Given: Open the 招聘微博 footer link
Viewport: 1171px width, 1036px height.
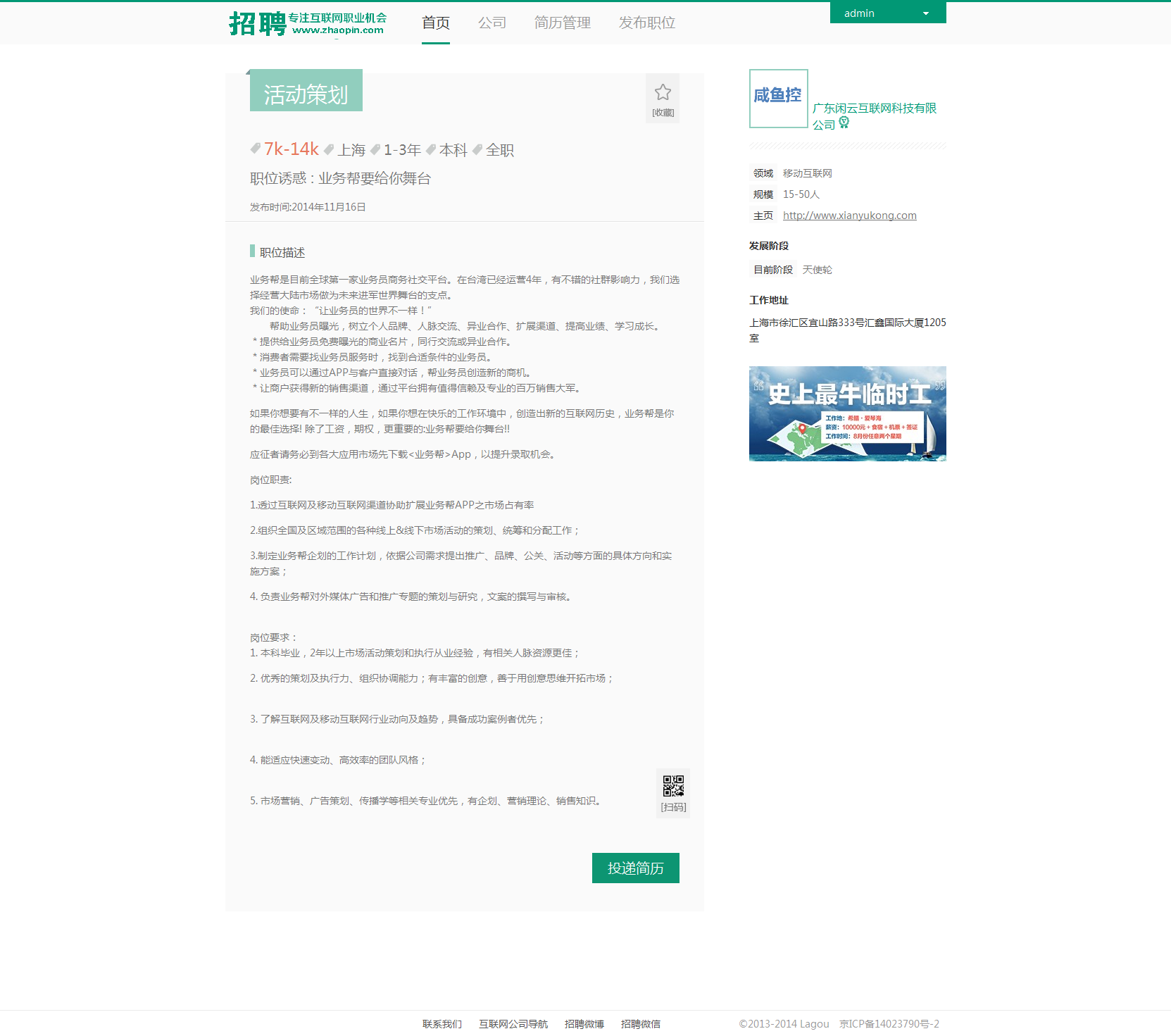Looking at the screenshot, I should point(584,1024).
